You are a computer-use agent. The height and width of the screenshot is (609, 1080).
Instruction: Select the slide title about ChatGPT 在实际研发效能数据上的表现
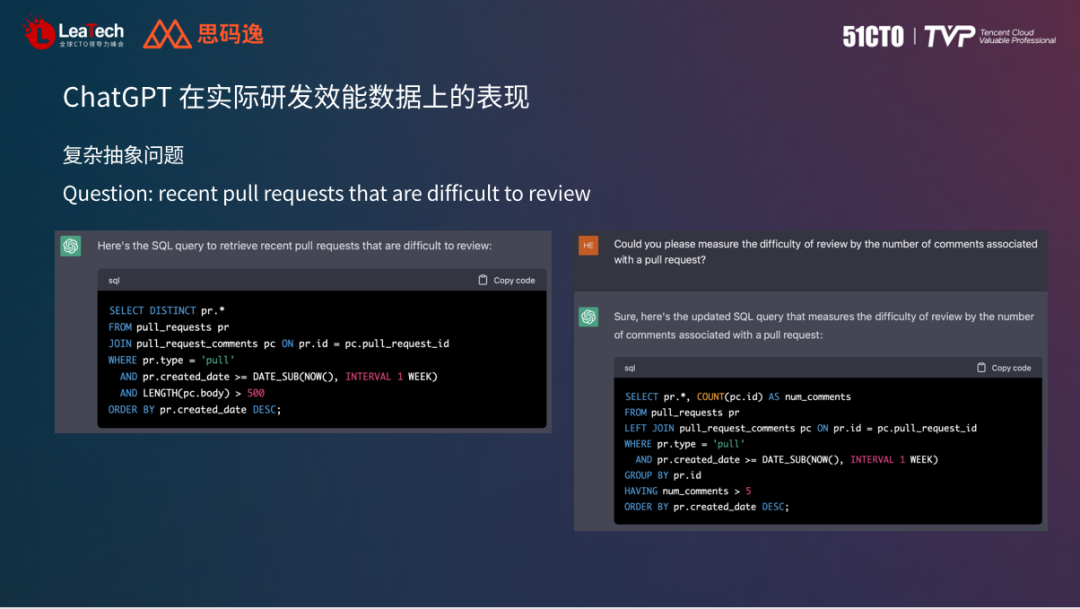coord(295,97)
